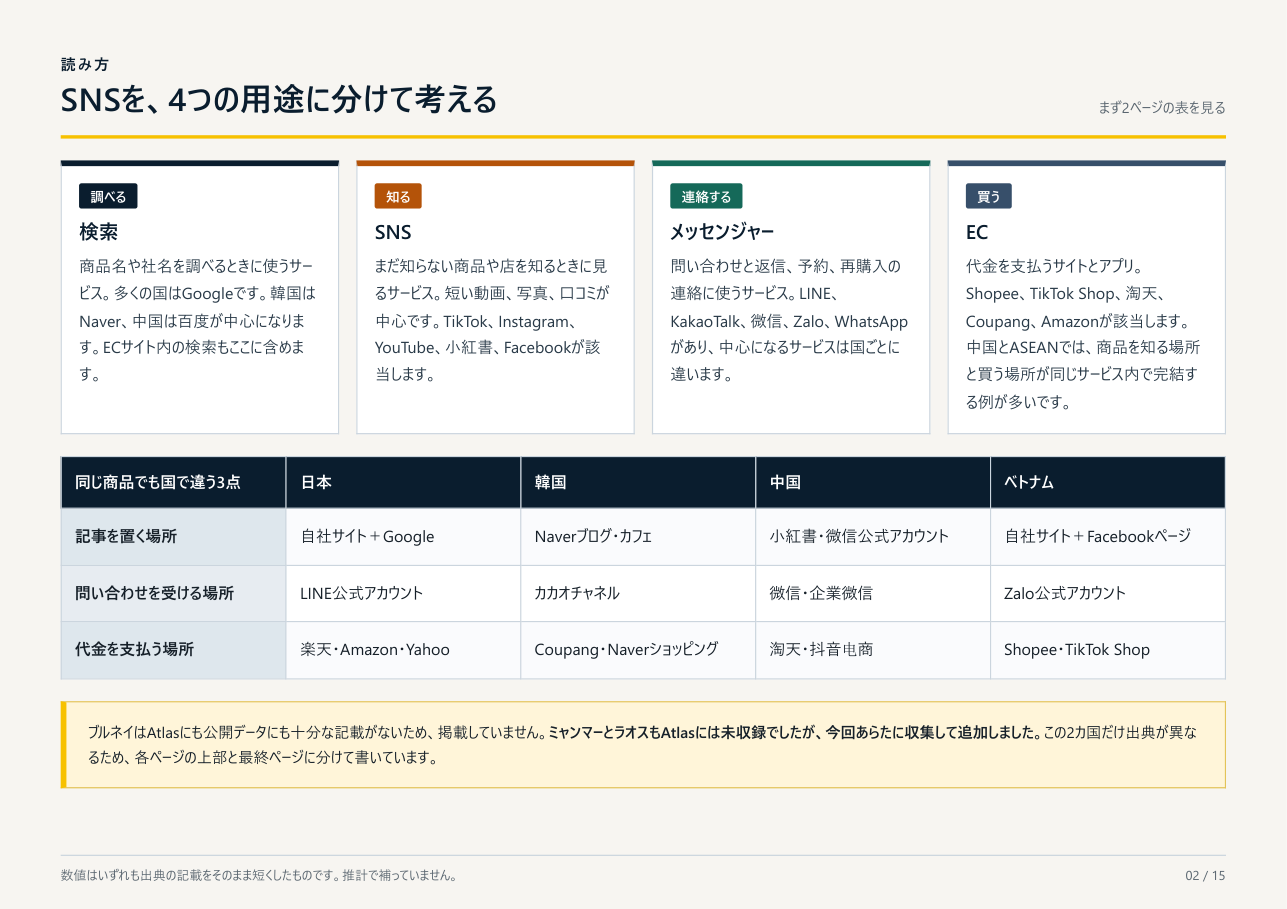Viewport: 1287px width, 909px height.
Task: Click the footer note 数値はいずれも出典の記載
Action: pyautogui.click(x=259, y=876)
